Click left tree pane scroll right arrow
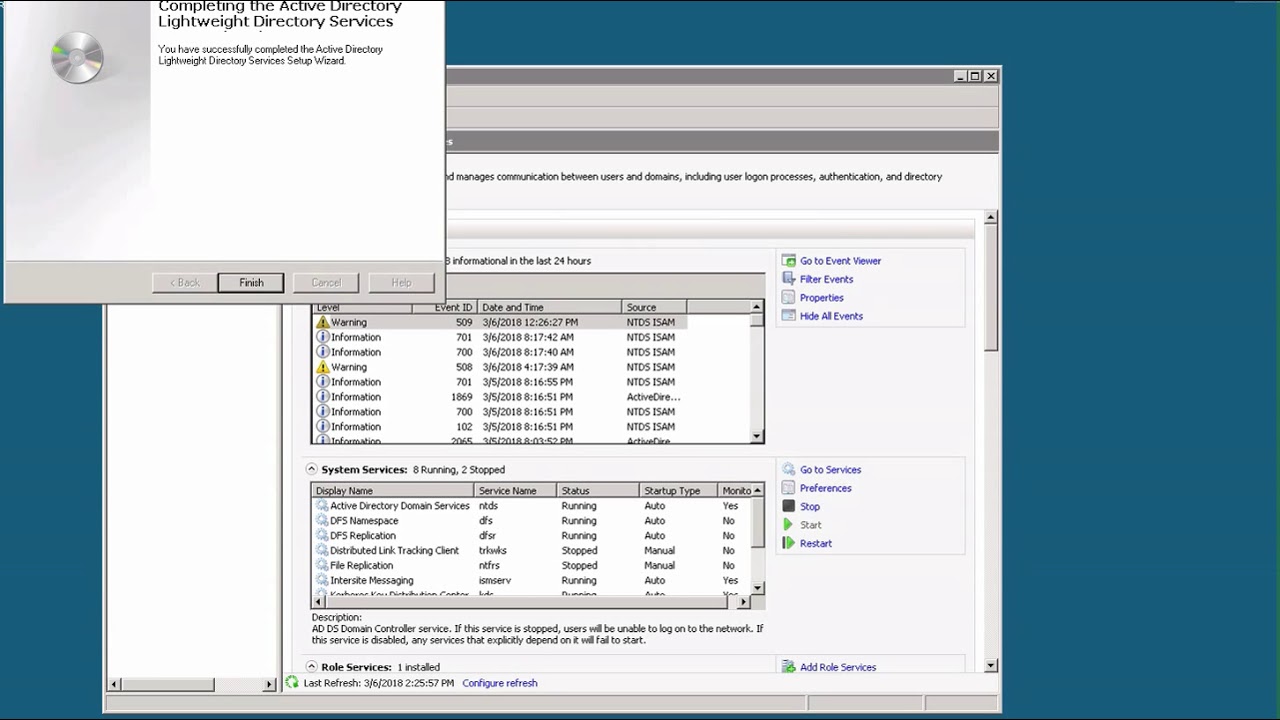This screenshot has height=720, width=1280. point(269,684)
